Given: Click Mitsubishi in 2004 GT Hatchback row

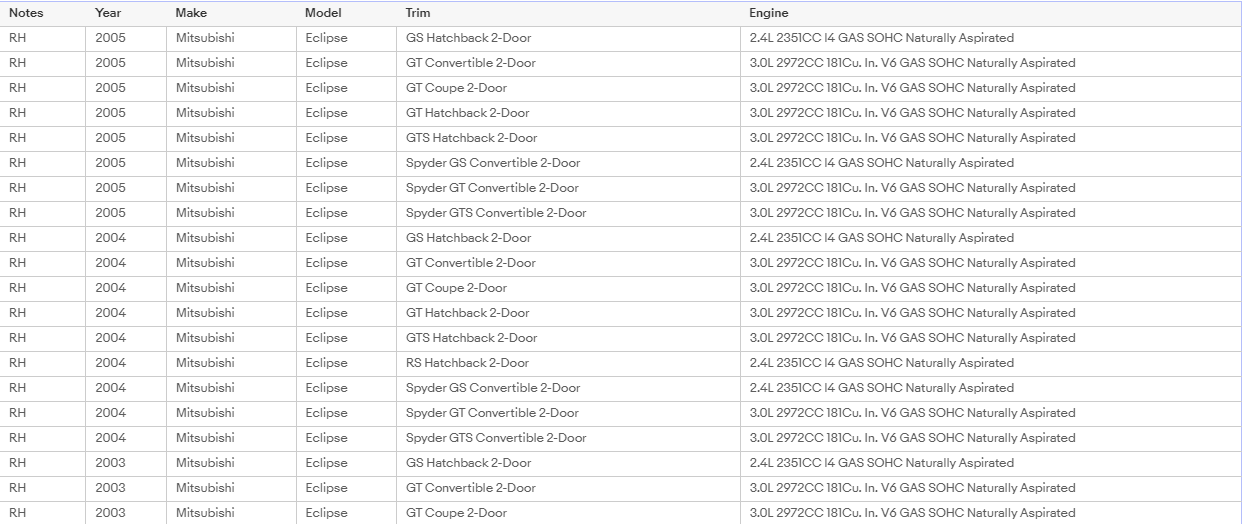Looking at the screenshot, I should click(205, 313).
